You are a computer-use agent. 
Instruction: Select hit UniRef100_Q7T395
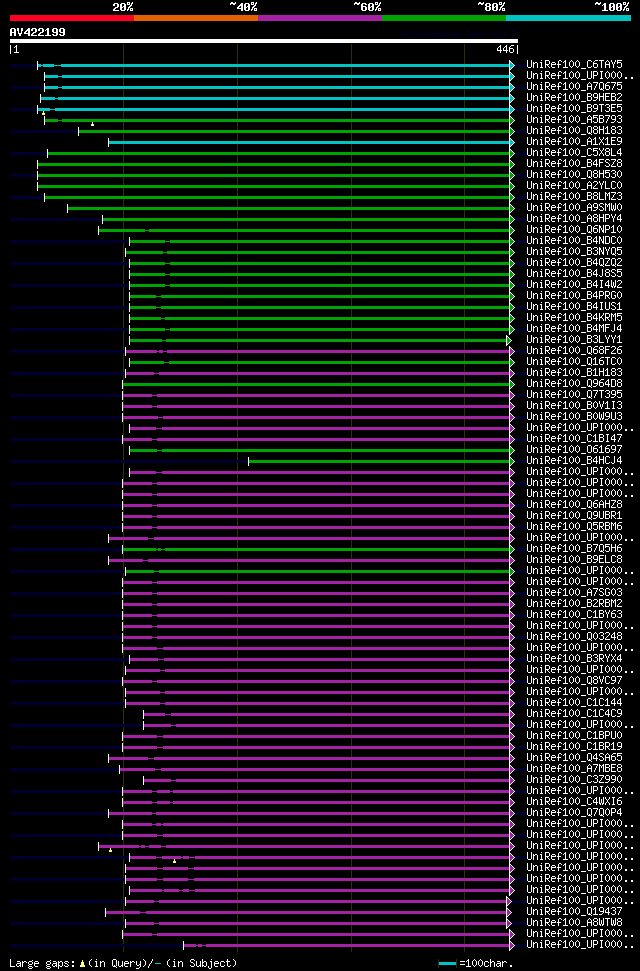pyautogui.click(x=574, y=394)
